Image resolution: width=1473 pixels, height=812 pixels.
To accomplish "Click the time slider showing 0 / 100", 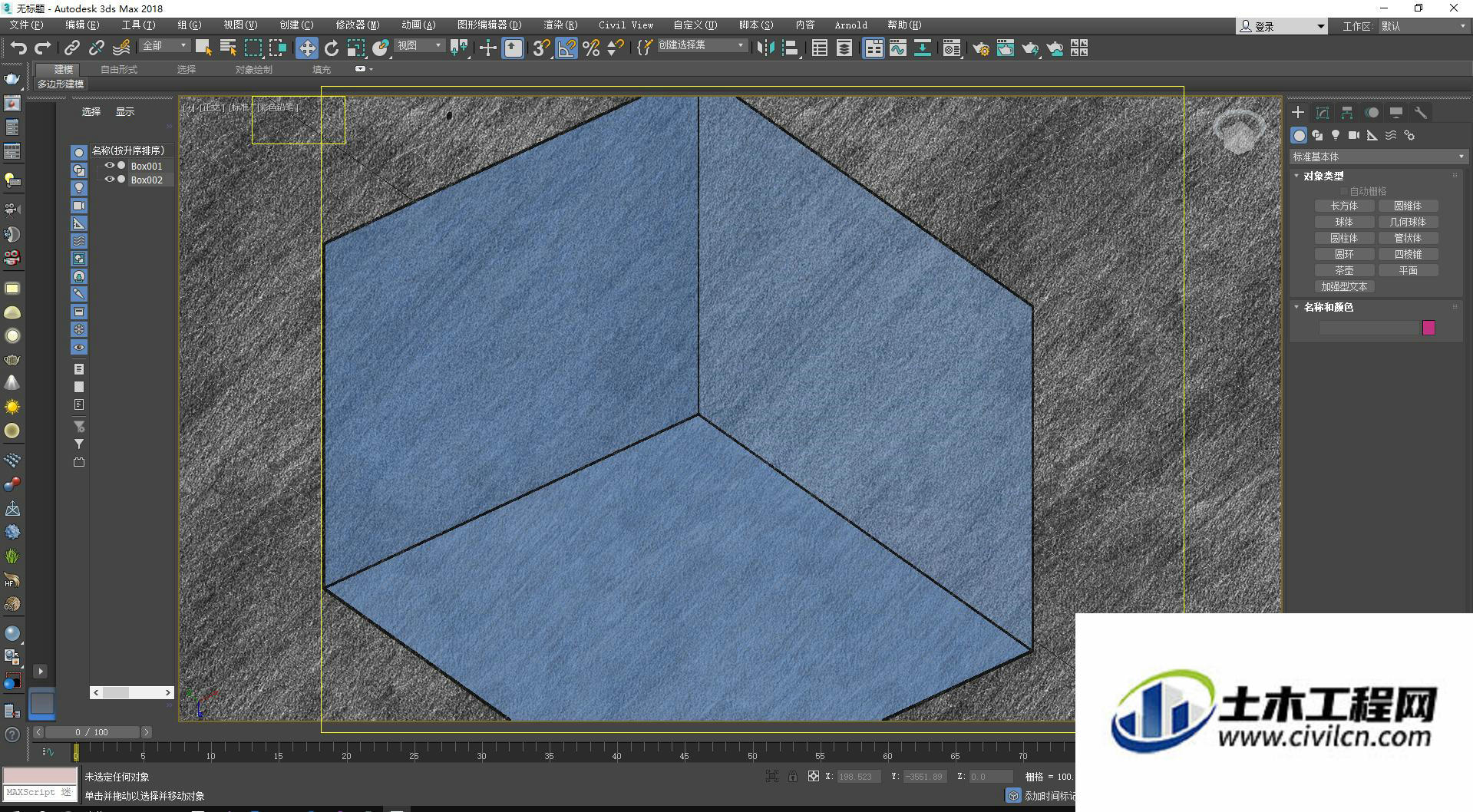I will click(92, 732).
